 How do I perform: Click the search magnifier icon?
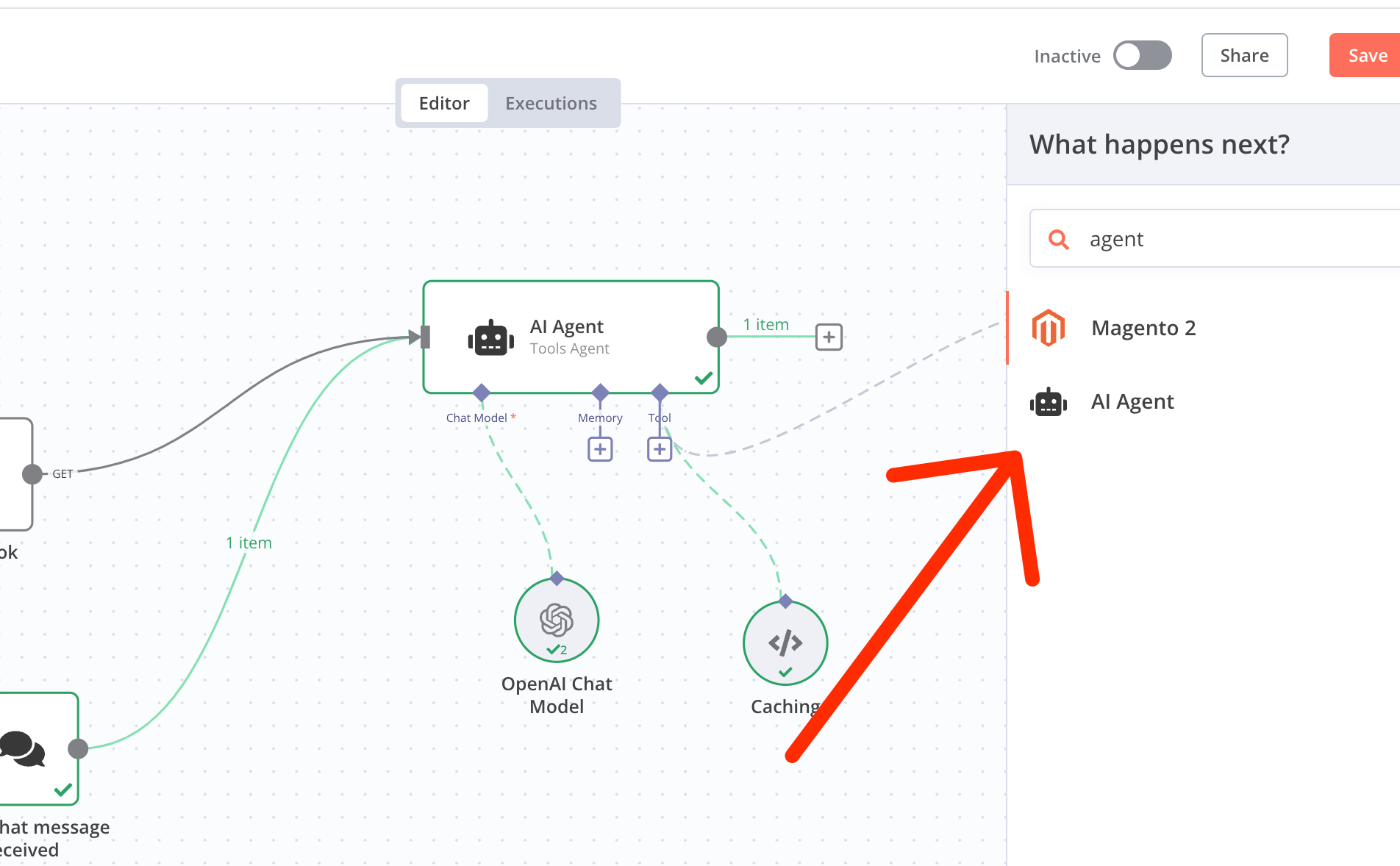click(x=1058, y=239)
